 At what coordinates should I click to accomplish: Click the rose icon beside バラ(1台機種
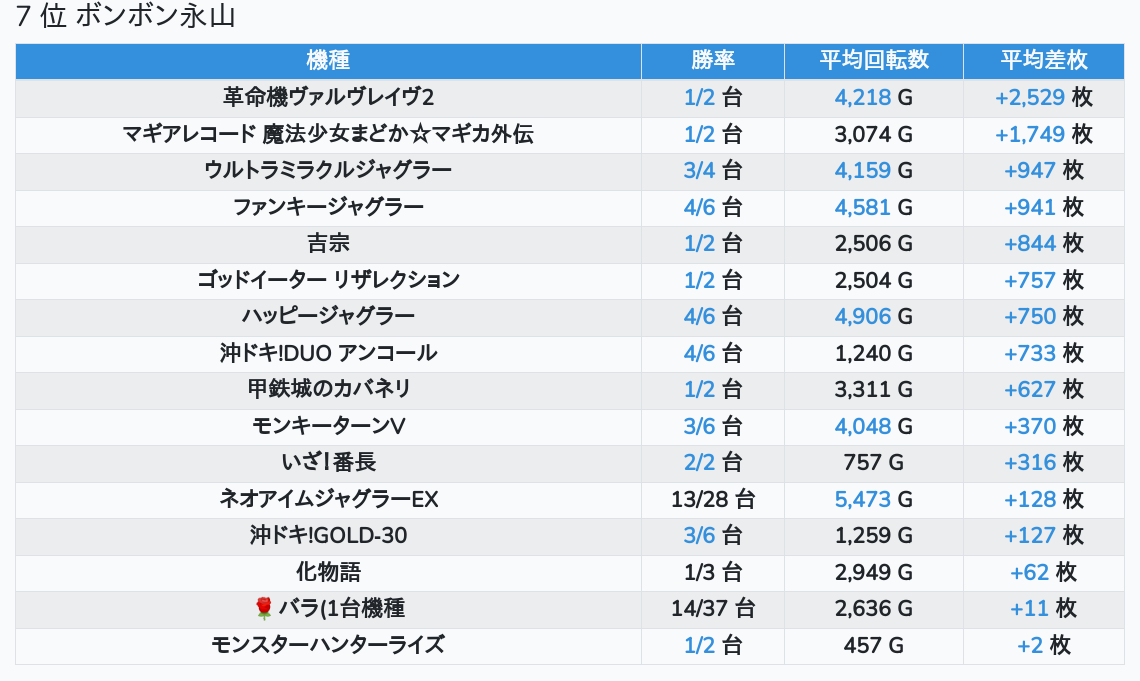pyautogui.click(x=264, y=608)
